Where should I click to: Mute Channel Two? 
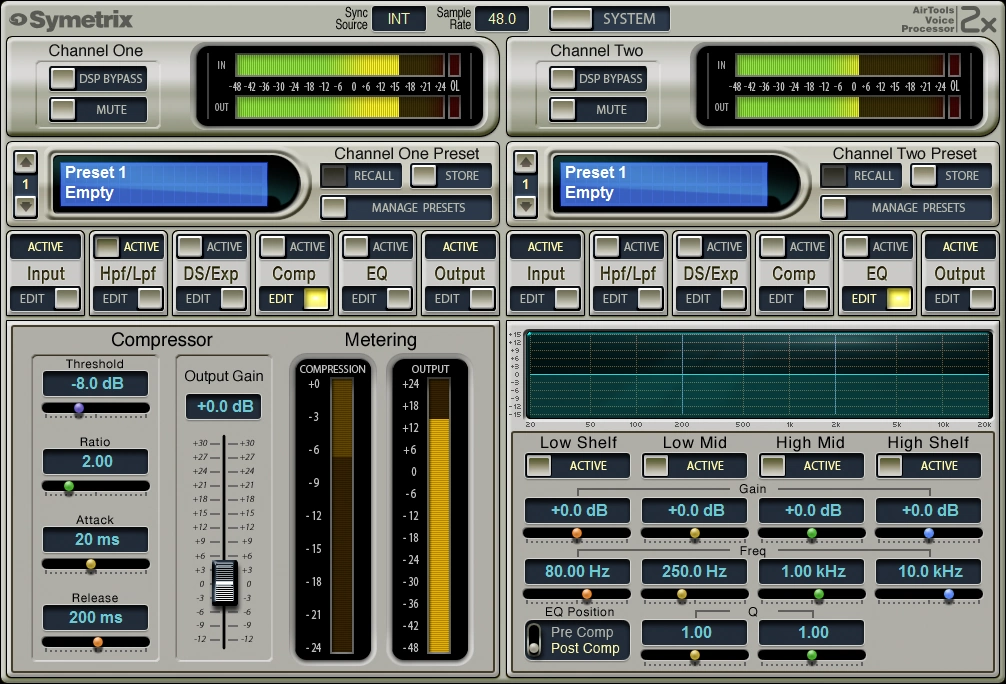click(x=598, y=110)
